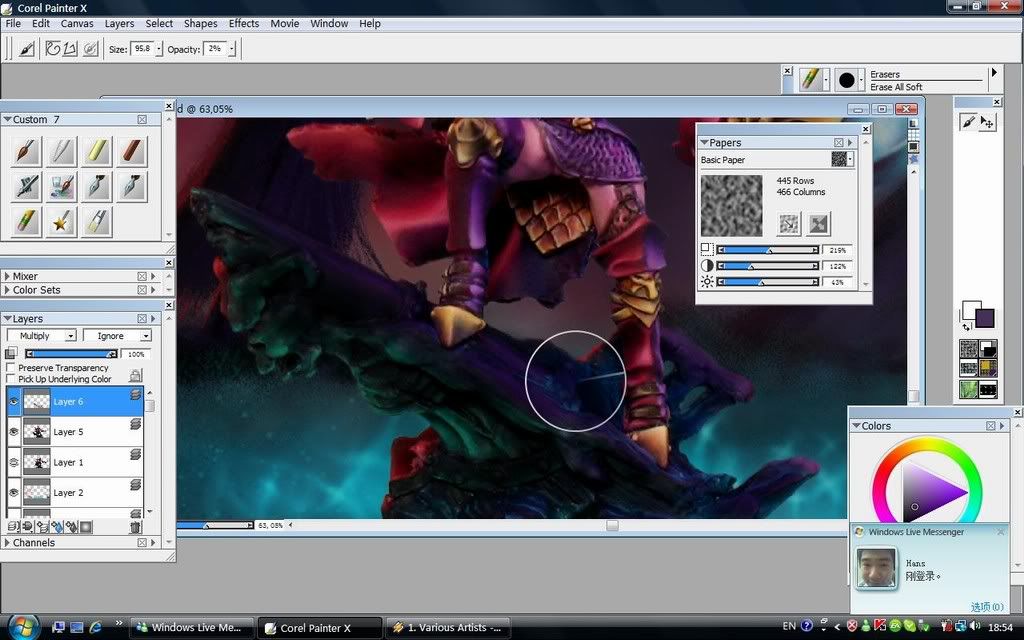Open the Pattern Selector in the toolbox
1024x640 pixels.
pos(969,369)
